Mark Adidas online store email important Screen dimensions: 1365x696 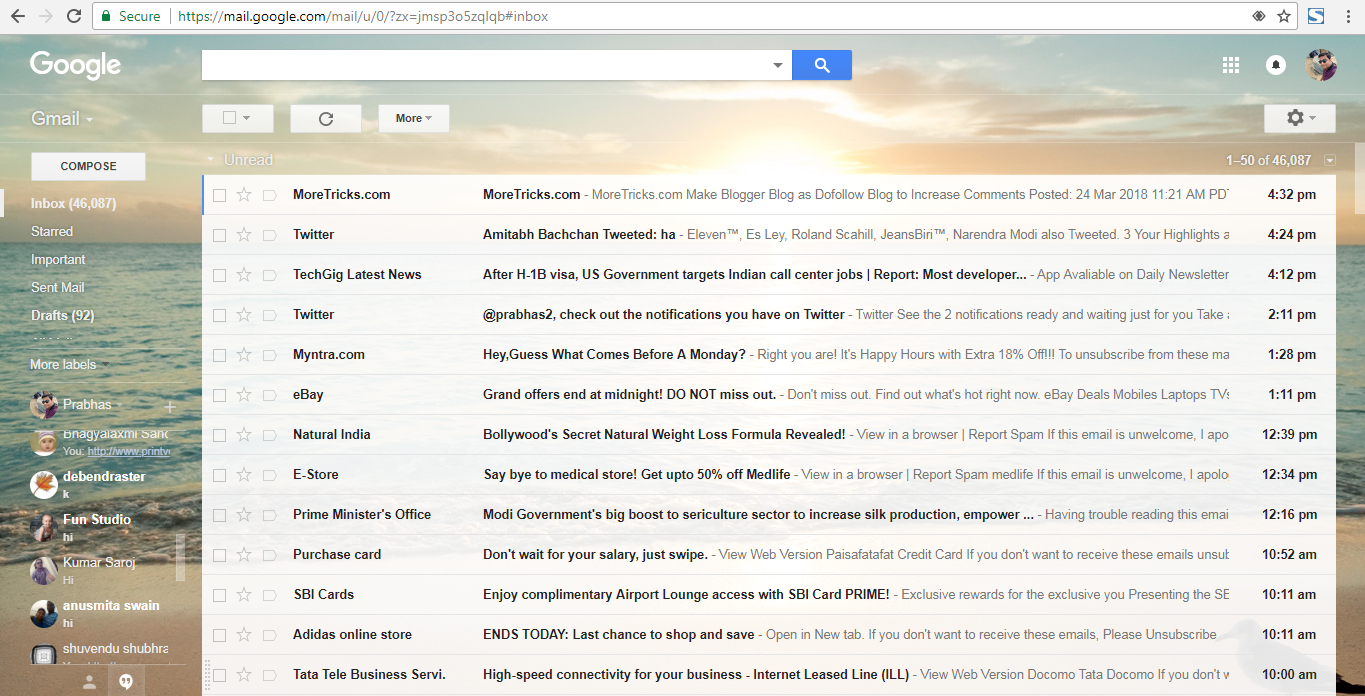pos(269,635)
